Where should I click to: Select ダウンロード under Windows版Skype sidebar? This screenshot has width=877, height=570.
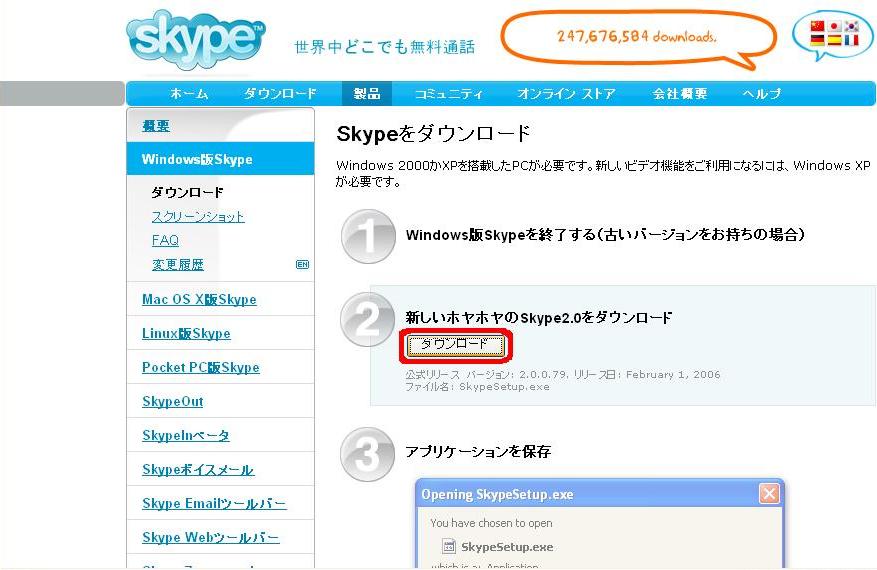click(x=187, y=192)
